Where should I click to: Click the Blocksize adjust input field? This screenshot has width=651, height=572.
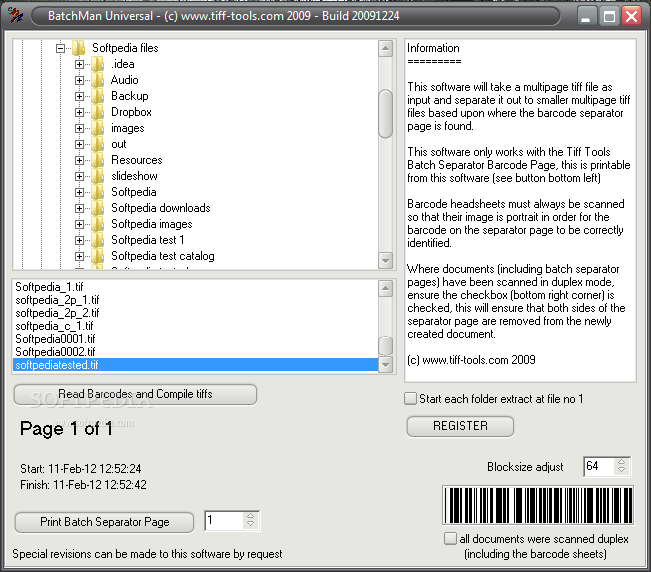coord(600,466)
